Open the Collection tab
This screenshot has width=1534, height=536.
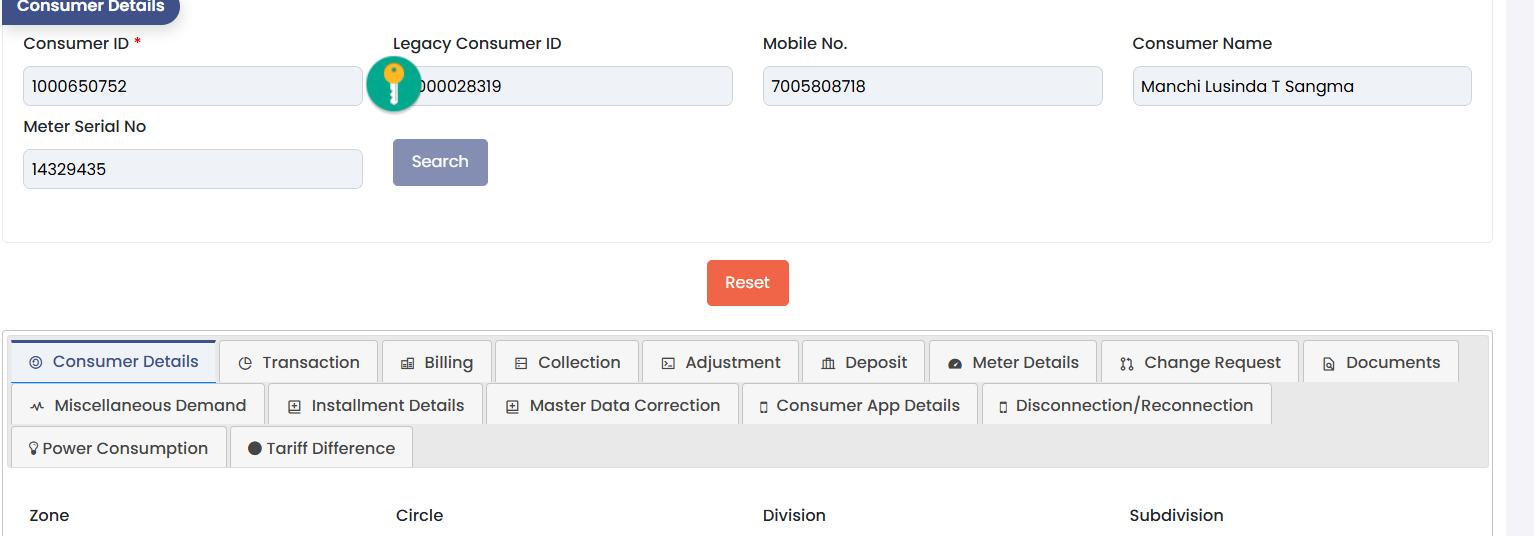[567, 362]
